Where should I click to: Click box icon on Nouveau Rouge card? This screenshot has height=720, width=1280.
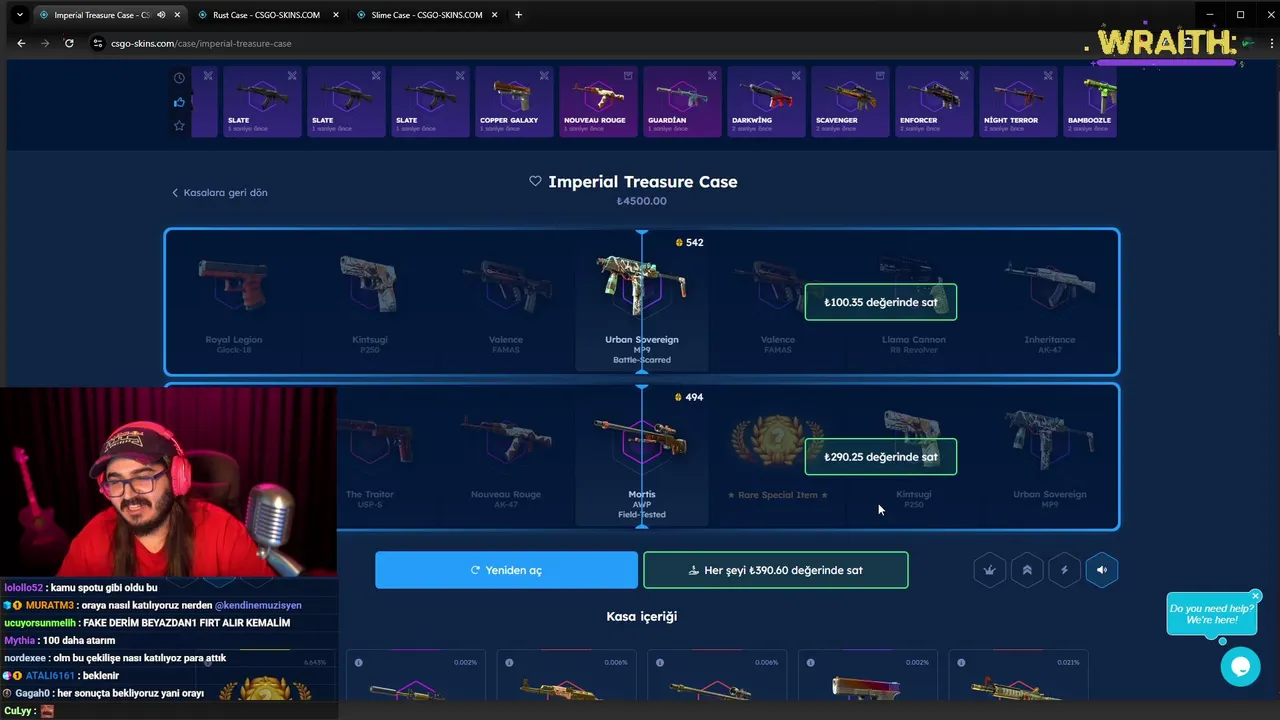[628, 75]
